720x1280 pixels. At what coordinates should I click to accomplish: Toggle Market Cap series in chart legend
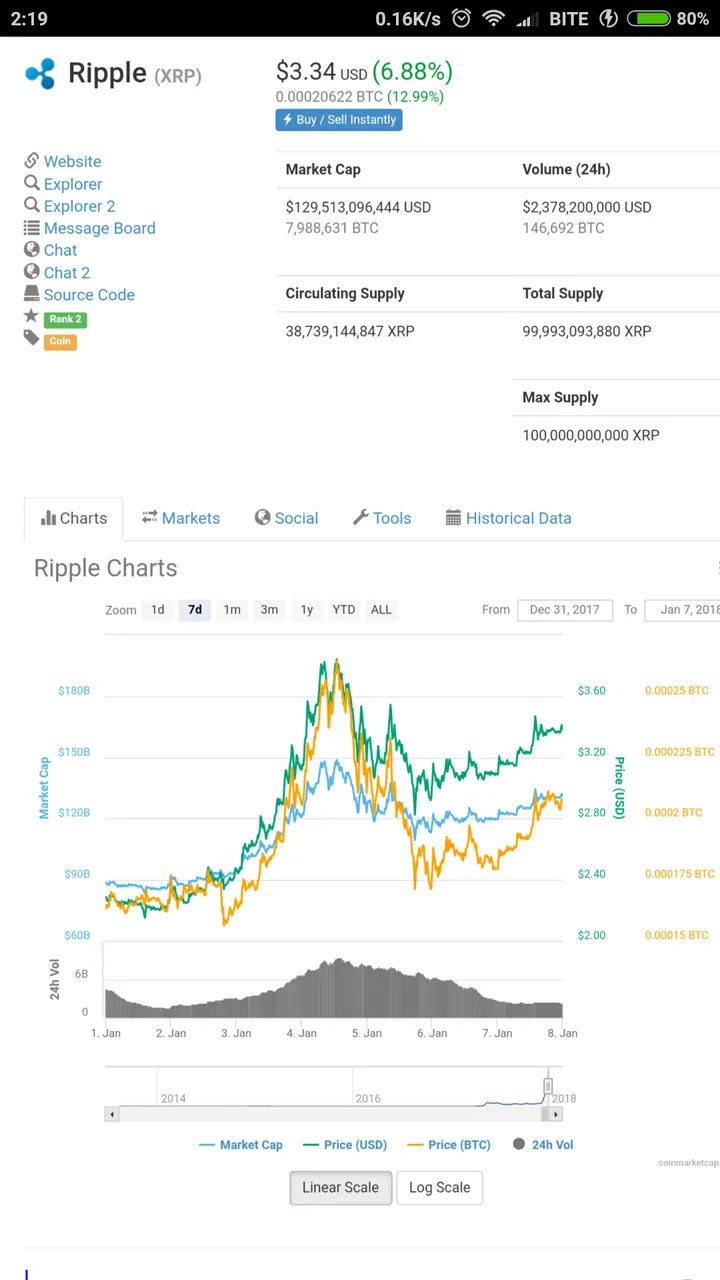pyautogui.click(x=241, y=1145)
